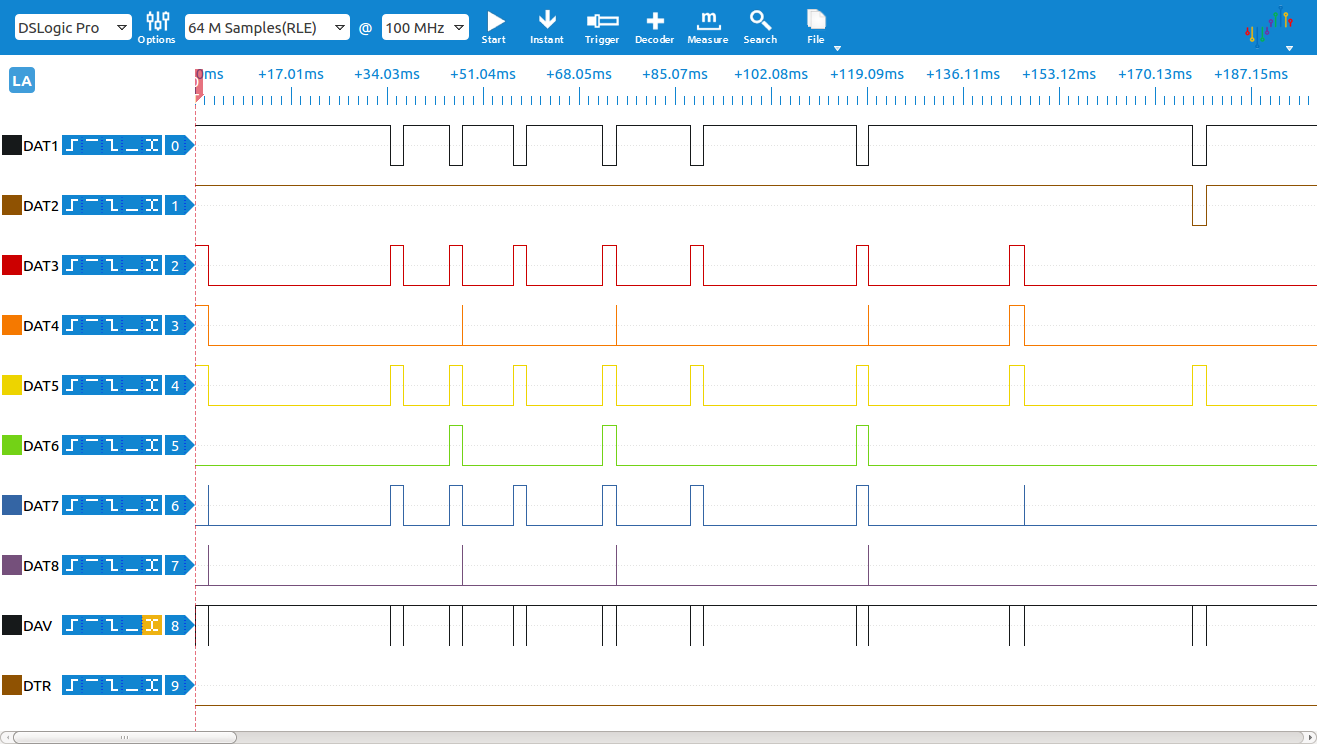Change DAT6 green color swatch

(12, 446)
